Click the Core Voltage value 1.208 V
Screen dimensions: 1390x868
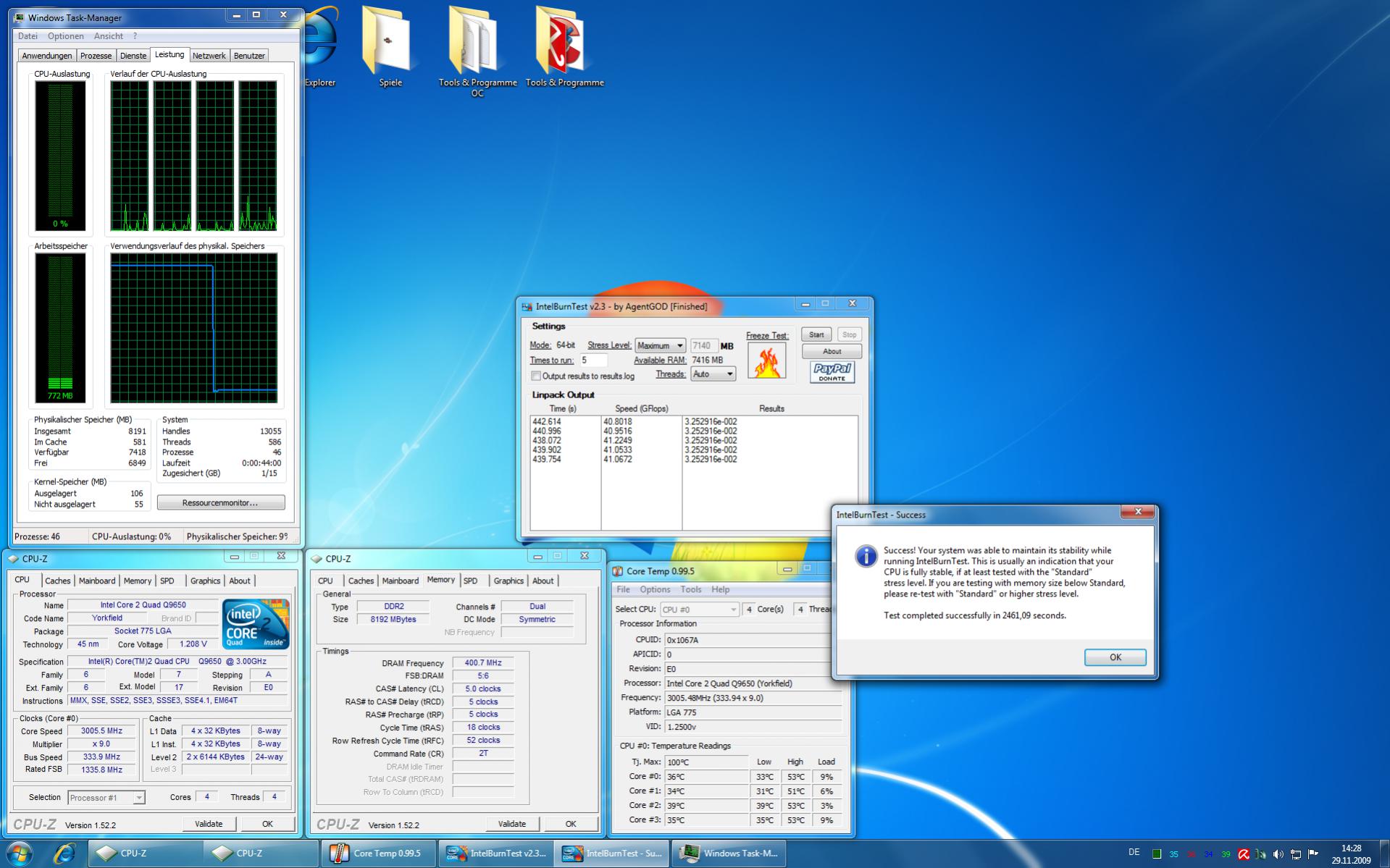(193, 644)
